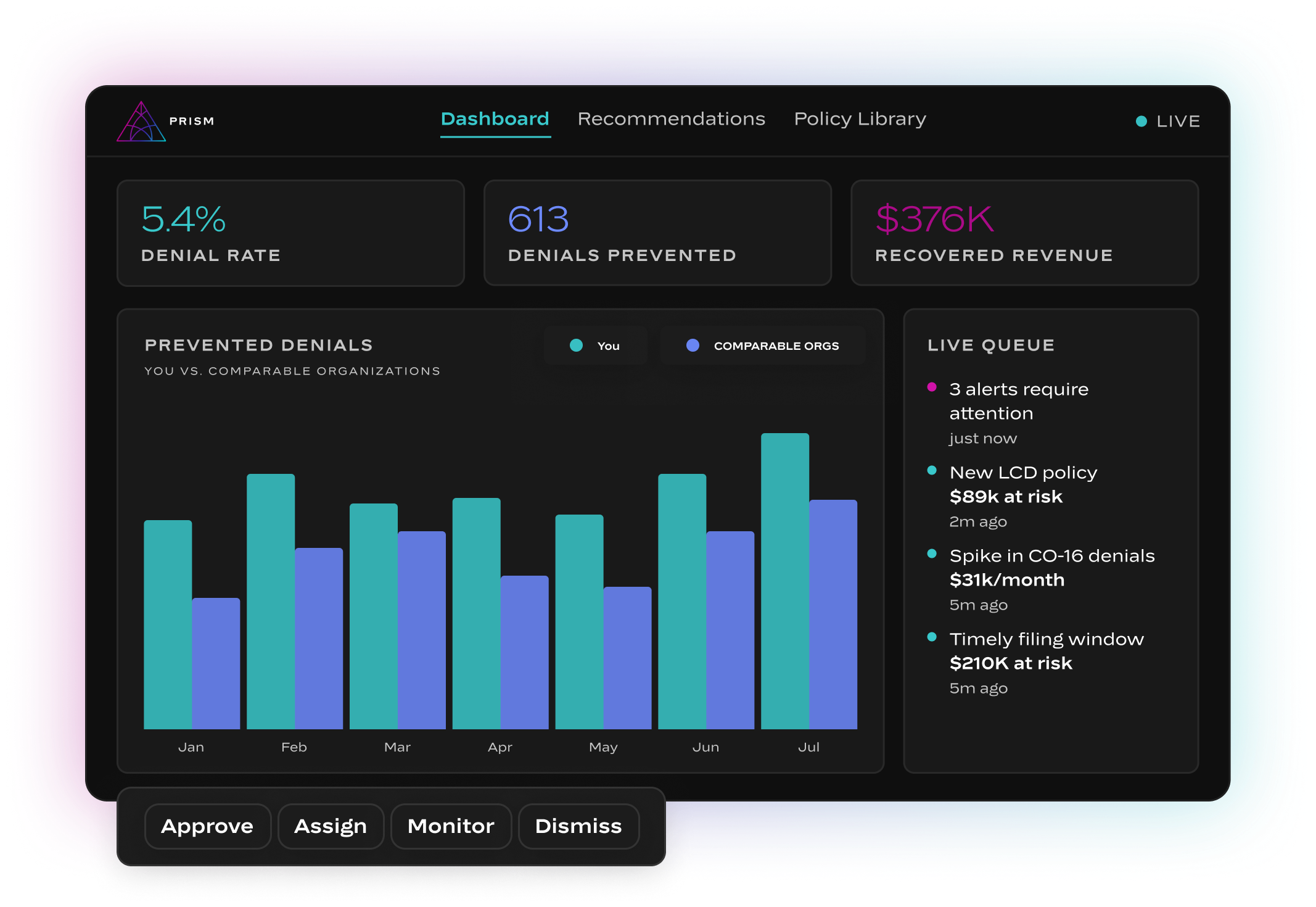Screen dimensions: 1316x907
Task: Click the Assign button
Action: (x=331, y=826)
